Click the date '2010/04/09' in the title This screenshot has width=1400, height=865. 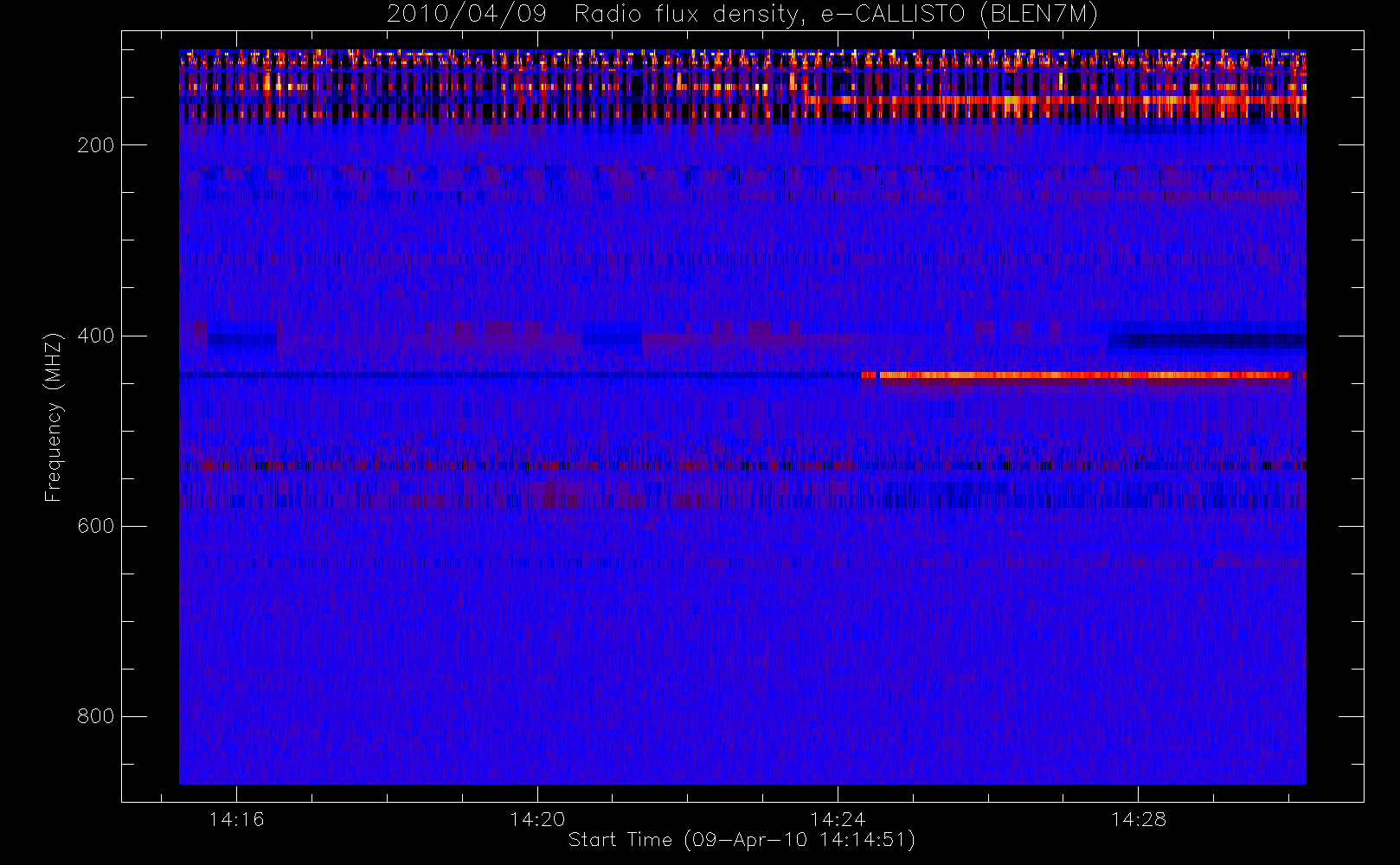[466, 15]
